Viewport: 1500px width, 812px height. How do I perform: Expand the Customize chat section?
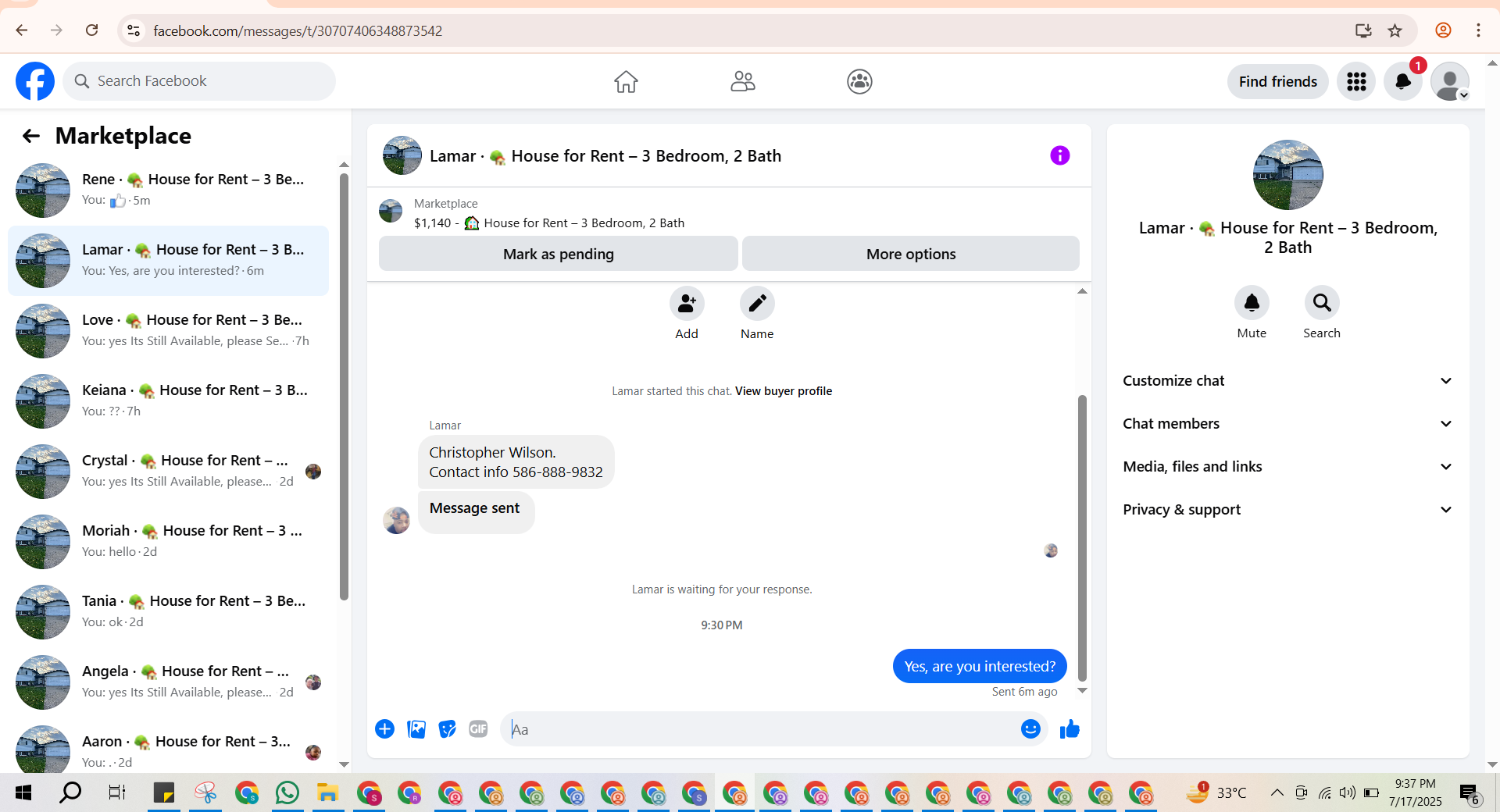(1288, 381)
